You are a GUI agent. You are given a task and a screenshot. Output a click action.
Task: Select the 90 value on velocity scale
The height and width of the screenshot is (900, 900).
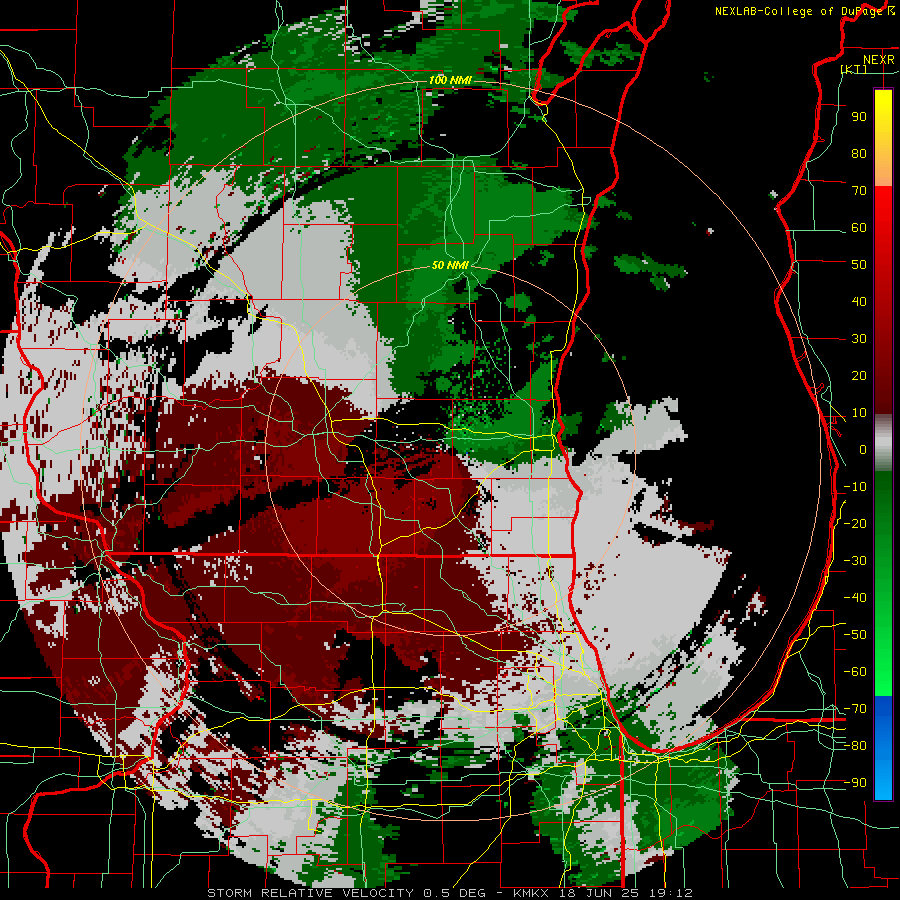click(859, 117)
